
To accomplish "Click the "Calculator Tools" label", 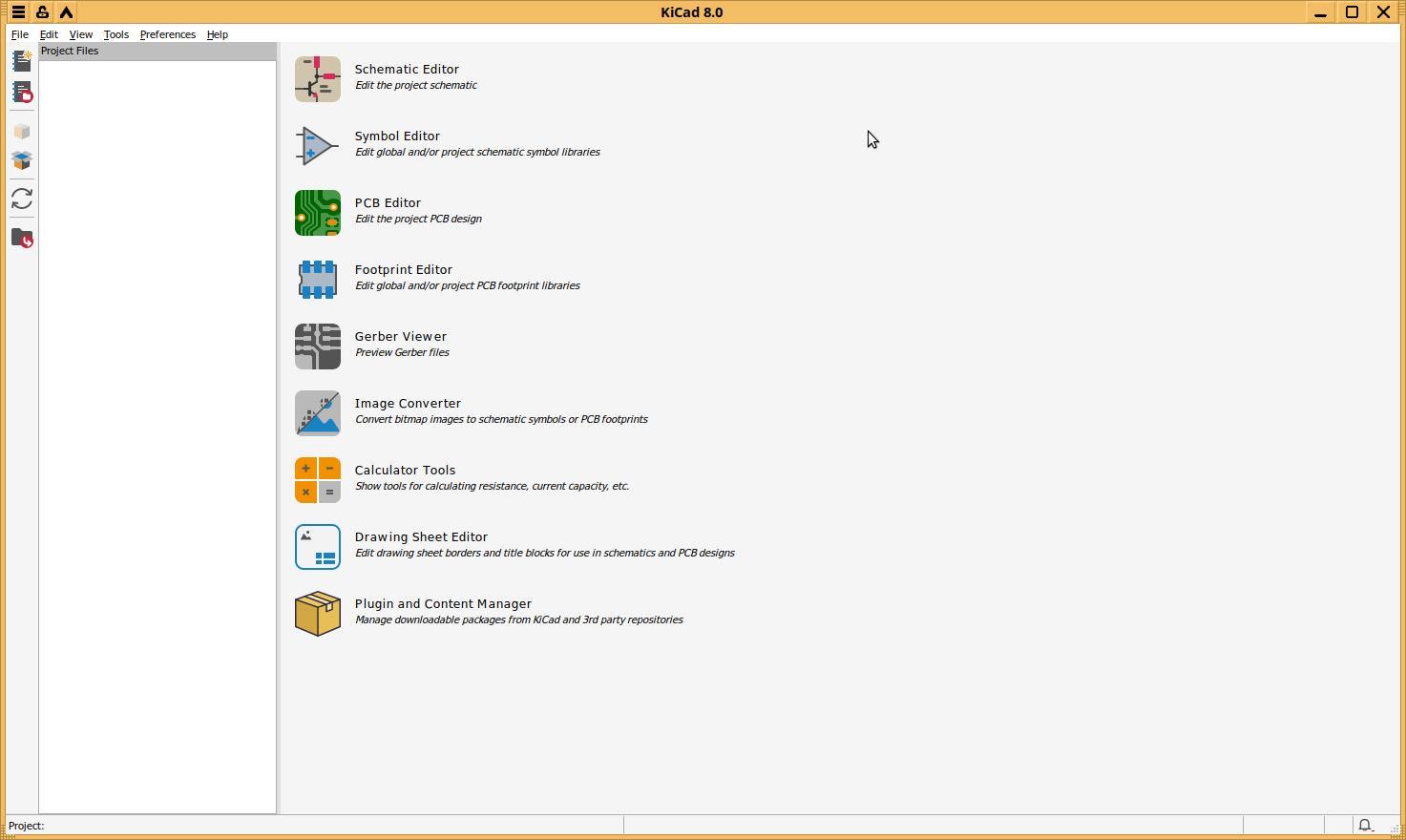I will 406,470.
